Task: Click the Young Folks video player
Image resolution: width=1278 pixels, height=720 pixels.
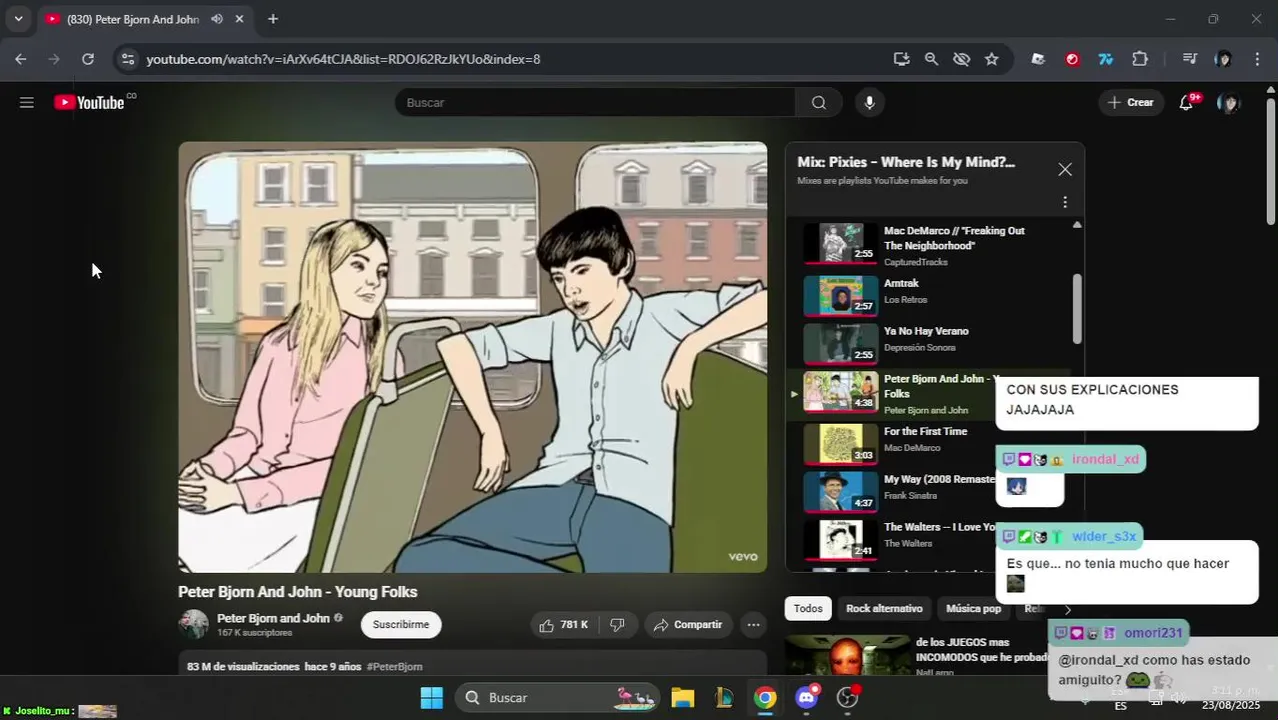Action: click(x=473, y=357)
